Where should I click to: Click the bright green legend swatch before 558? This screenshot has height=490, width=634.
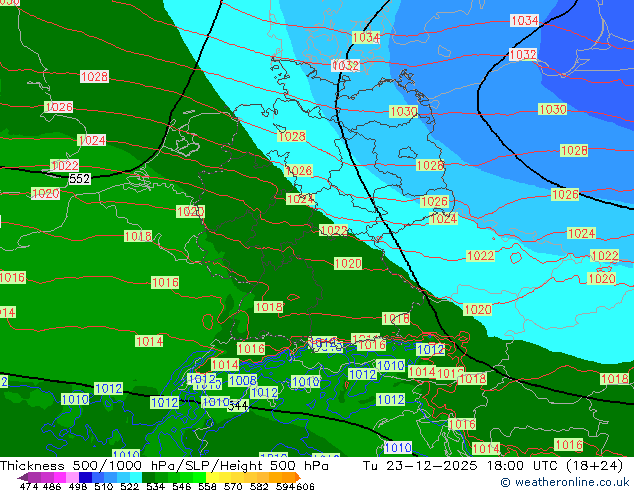[x=200, y=477]
